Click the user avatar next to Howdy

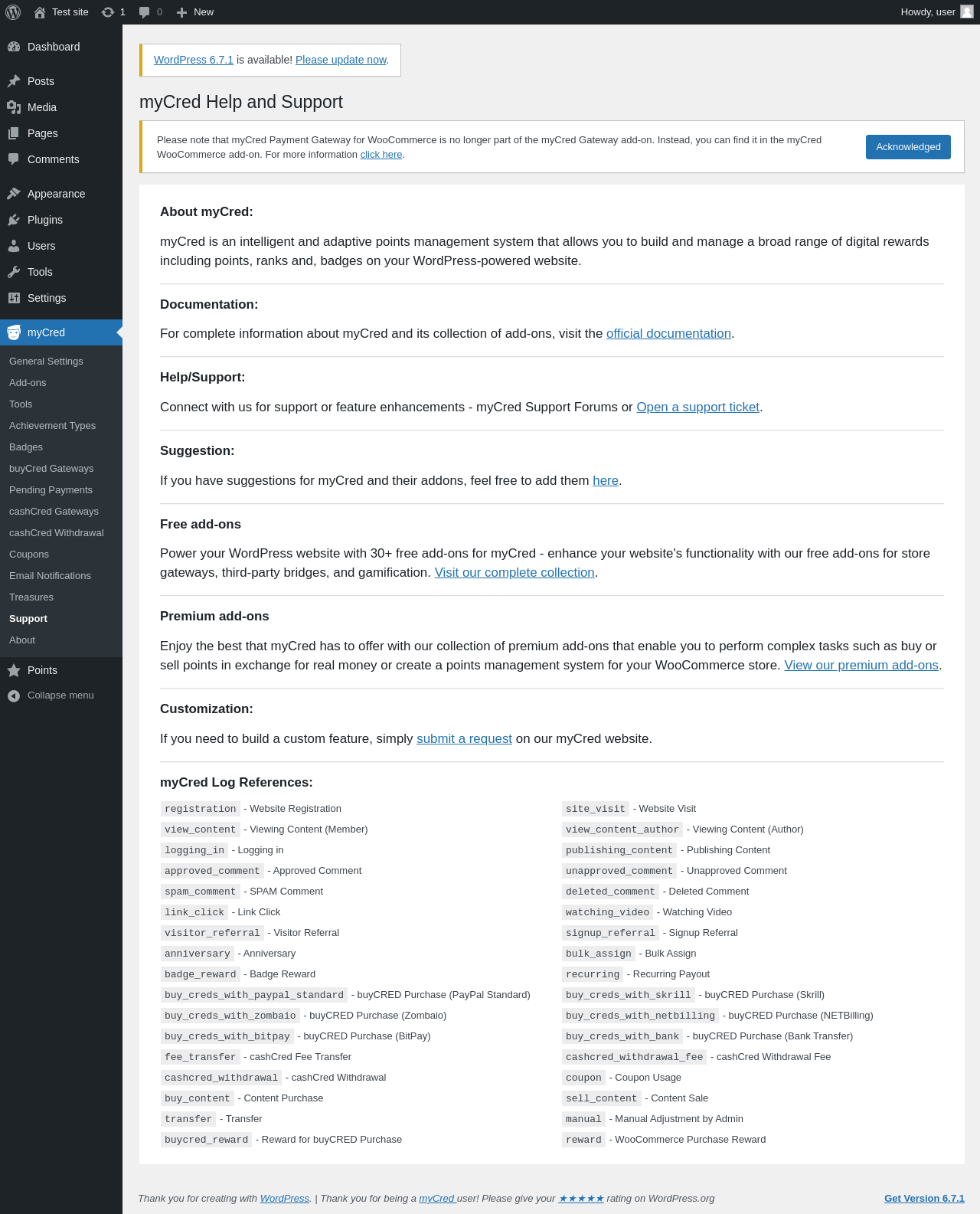point(967,12)
